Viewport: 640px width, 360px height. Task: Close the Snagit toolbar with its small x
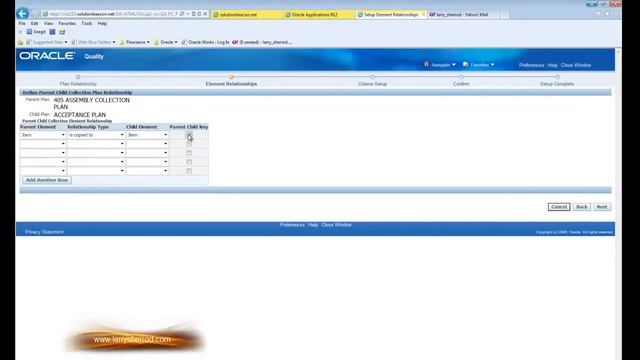20,32
